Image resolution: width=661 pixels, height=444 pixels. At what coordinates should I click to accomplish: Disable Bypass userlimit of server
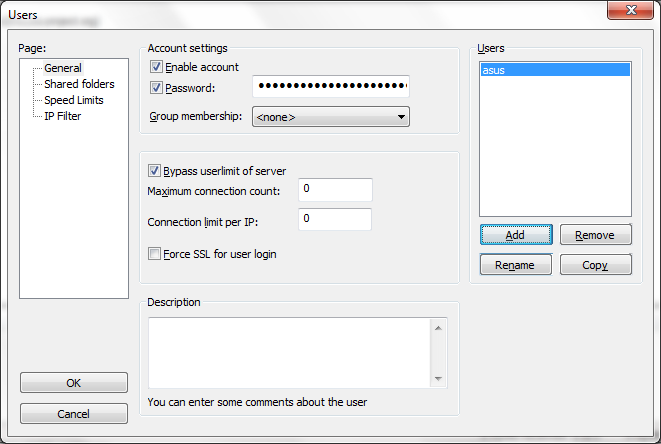coord(155,171)
